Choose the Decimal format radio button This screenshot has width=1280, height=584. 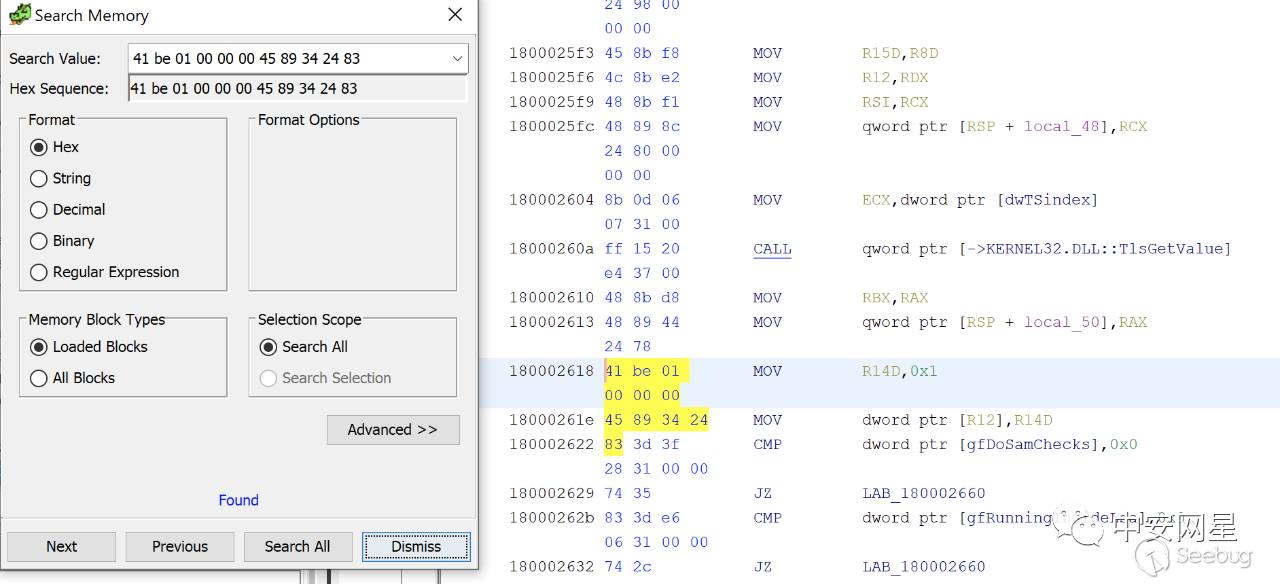[x=39, y=210]
